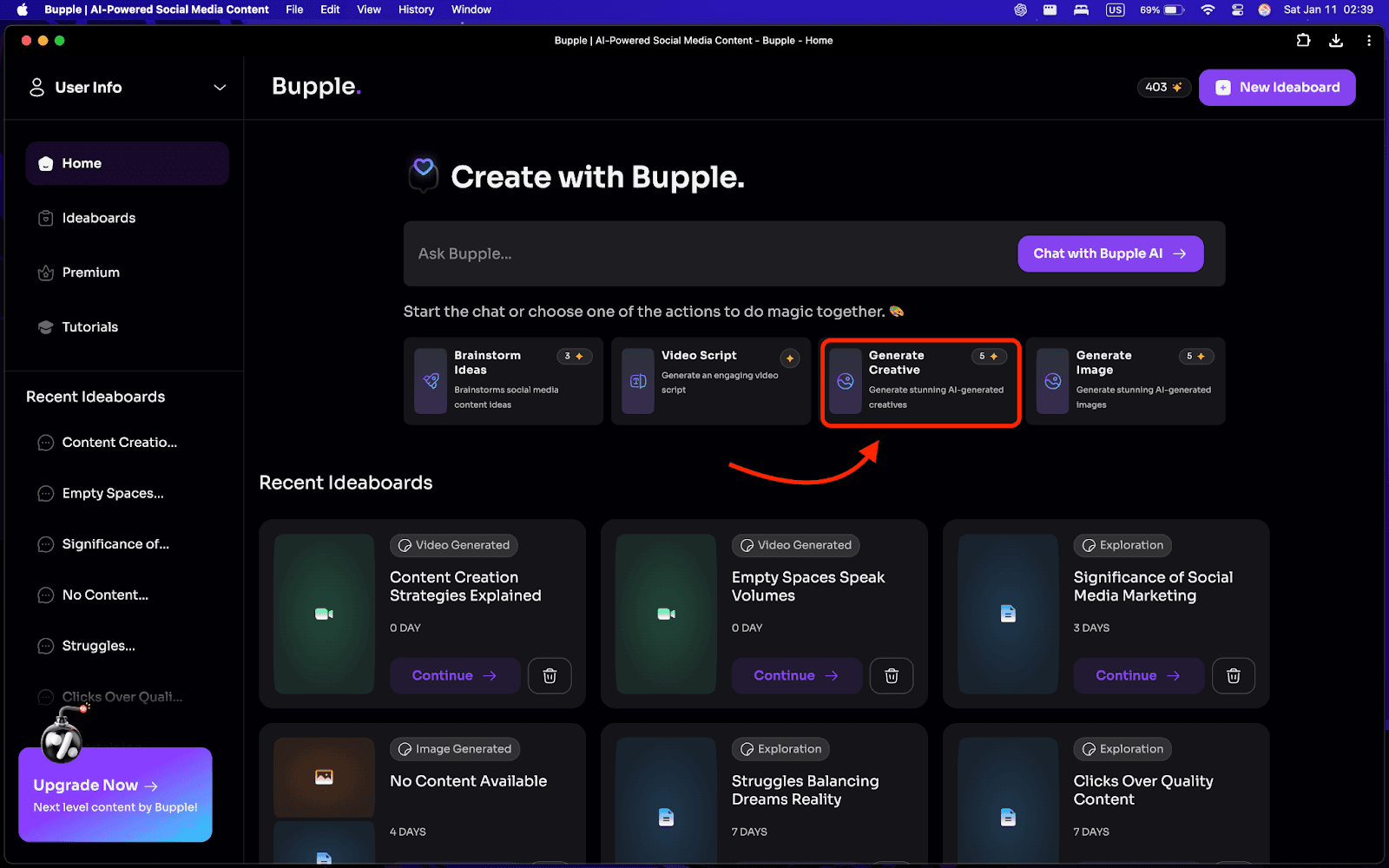Expand the User Info dropdown chevron

pos(220,88)
